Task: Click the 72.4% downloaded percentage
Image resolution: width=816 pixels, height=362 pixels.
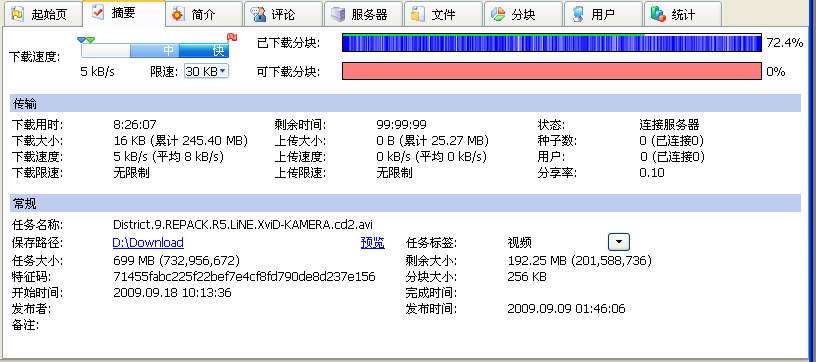Action: click(x=785, y=43)
